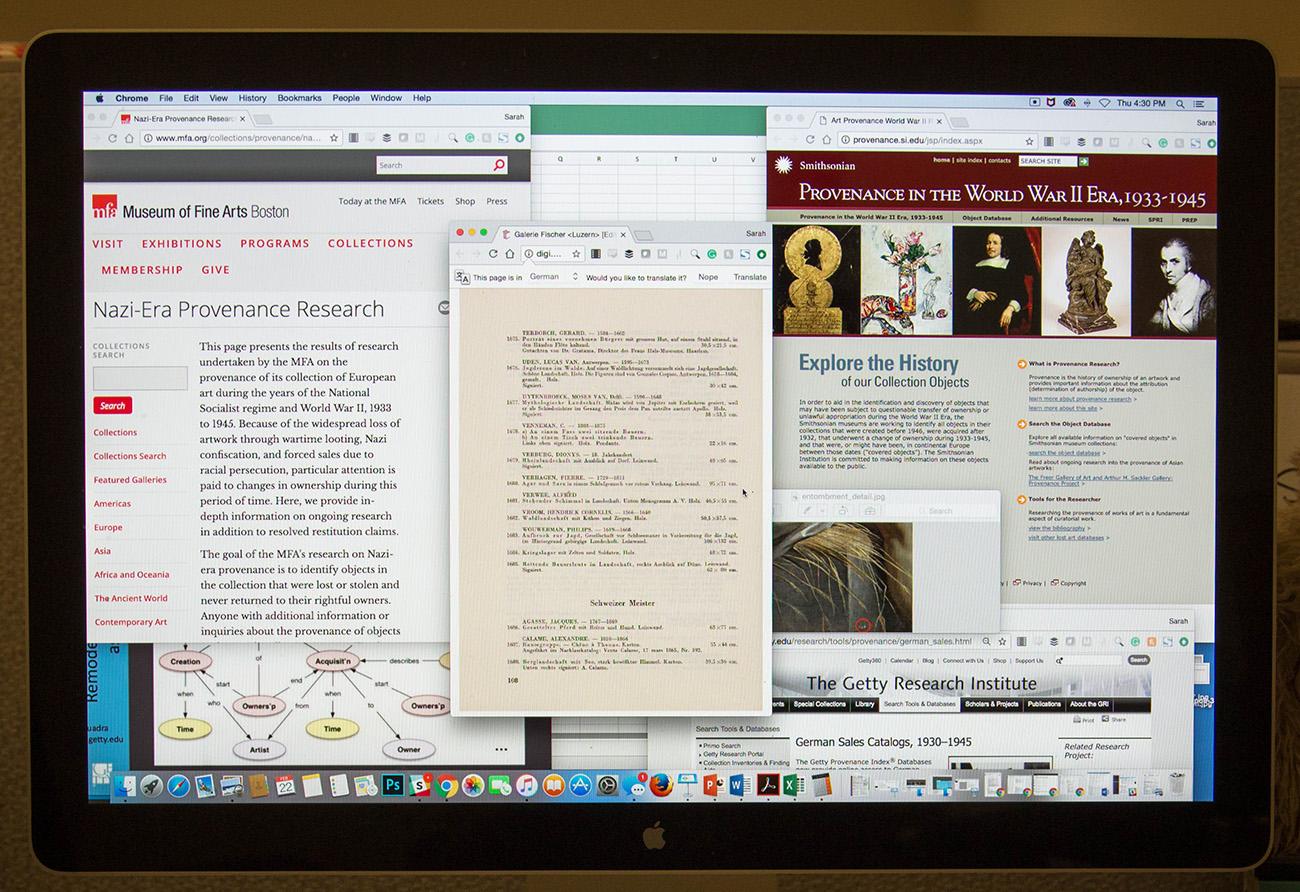Click Getty Research Portal link

(733, 754)
